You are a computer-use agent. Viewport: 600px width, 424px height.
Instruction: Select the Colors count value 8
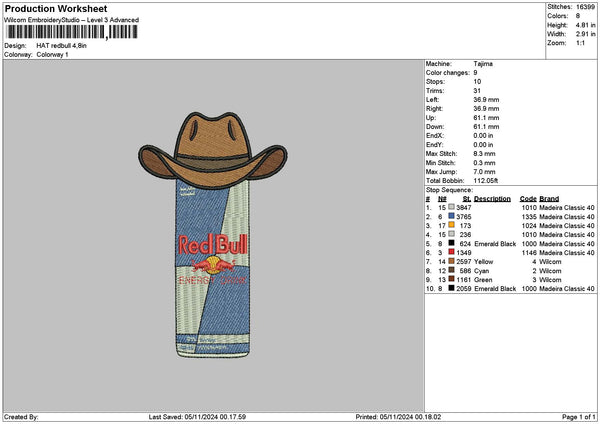[x=578, y=16]
